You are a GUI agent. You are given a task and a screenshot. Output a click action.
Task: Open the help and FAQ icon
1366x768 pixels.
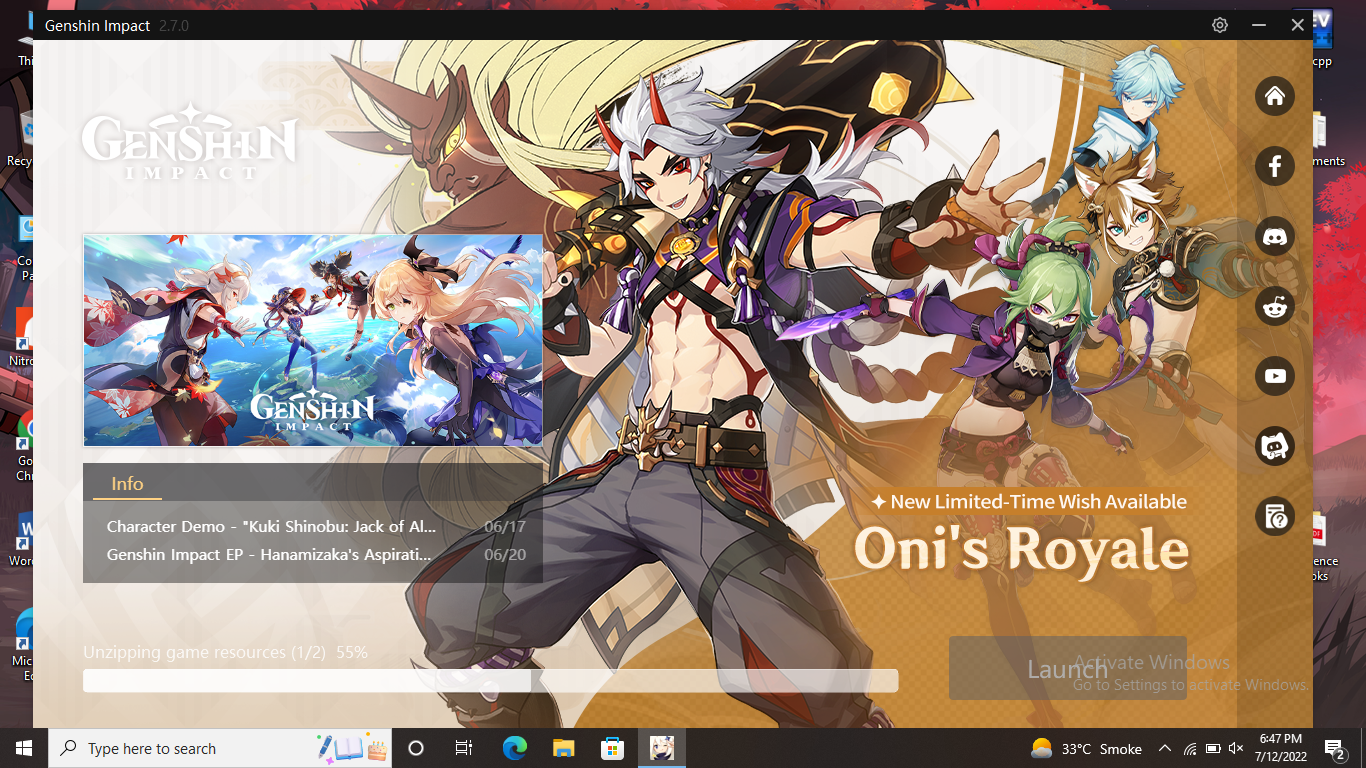1275,516
